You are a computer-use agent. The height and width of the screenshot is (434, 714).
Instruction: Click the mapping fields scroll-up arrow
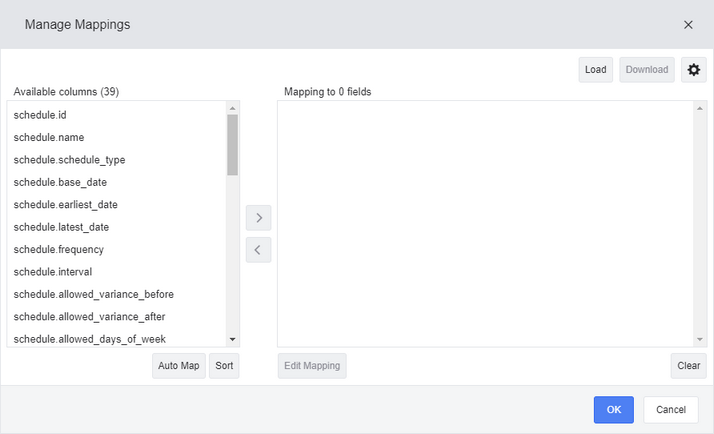point(700,108)
